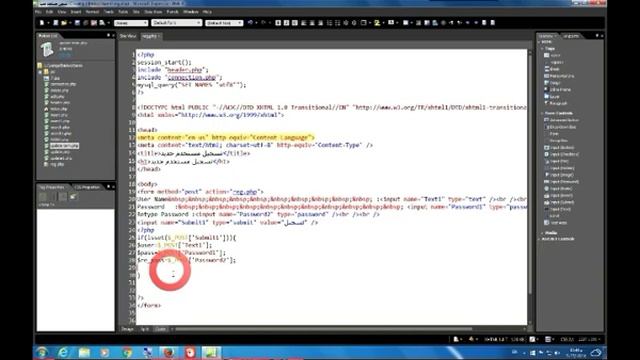Insert Image tag from Toolbox
The image size is (640, 360).
(x=553, y=83)
